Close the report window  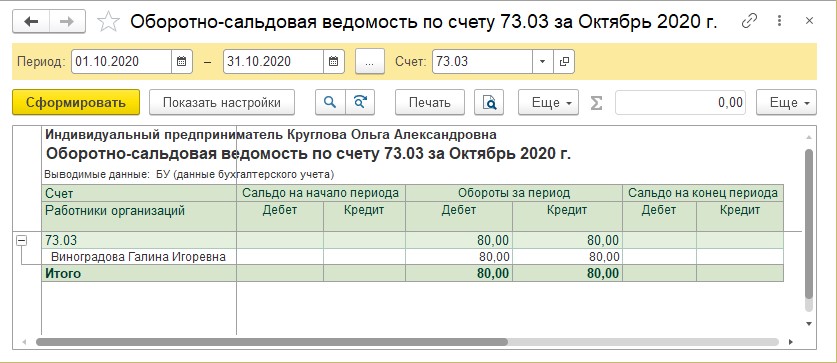(x=809, y=21)
